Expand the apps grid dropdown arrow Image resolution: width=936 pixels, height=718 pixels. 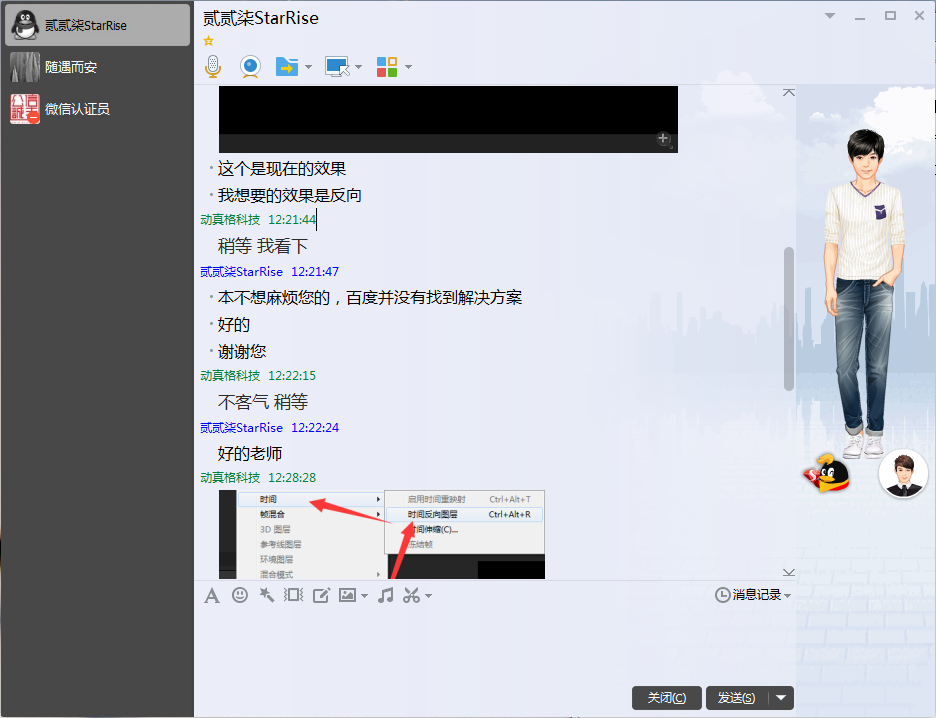pos(408,67)
